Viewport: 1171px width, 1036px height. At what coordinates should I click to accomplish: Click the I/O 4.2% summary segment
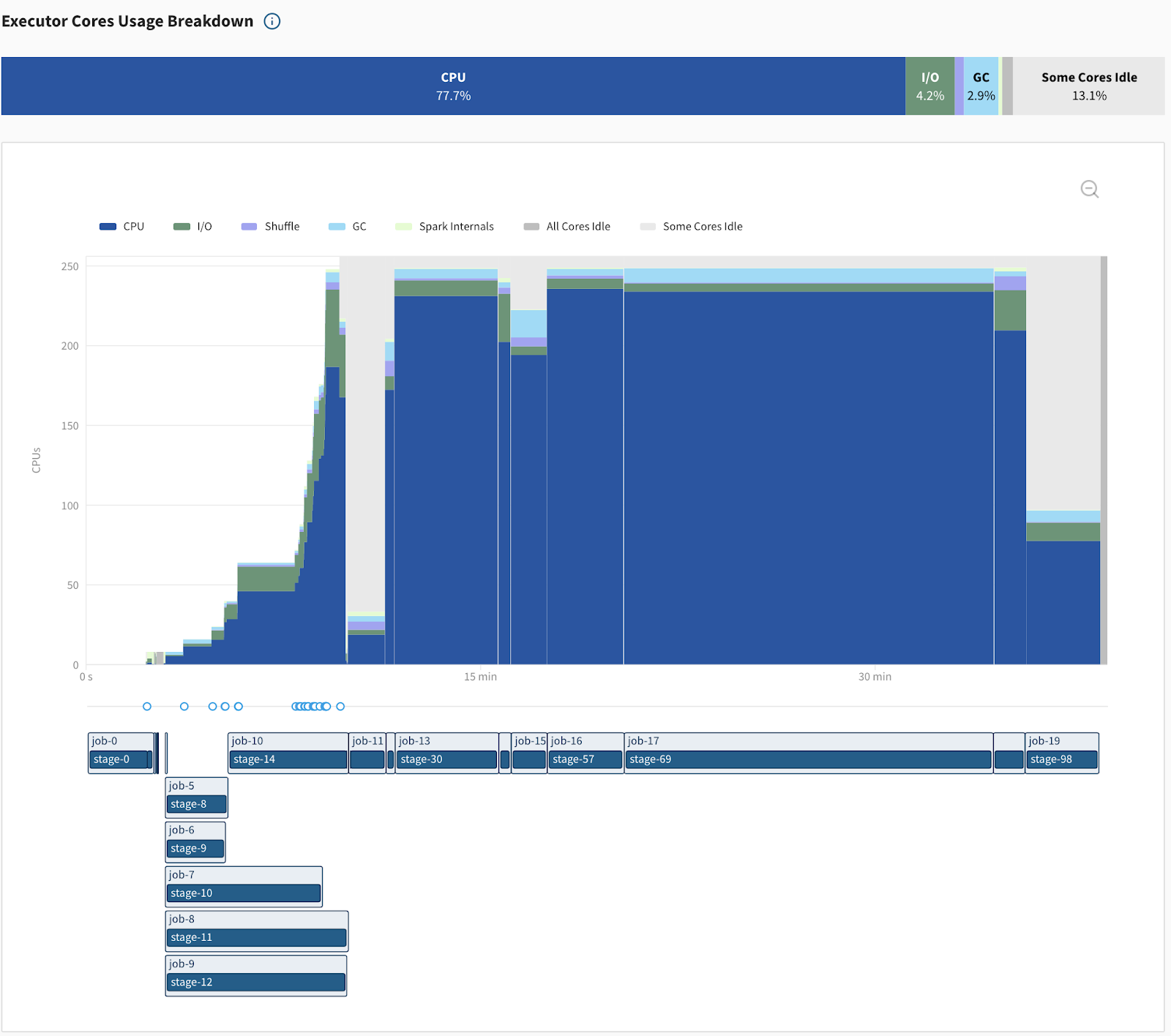tap(929, 86)
